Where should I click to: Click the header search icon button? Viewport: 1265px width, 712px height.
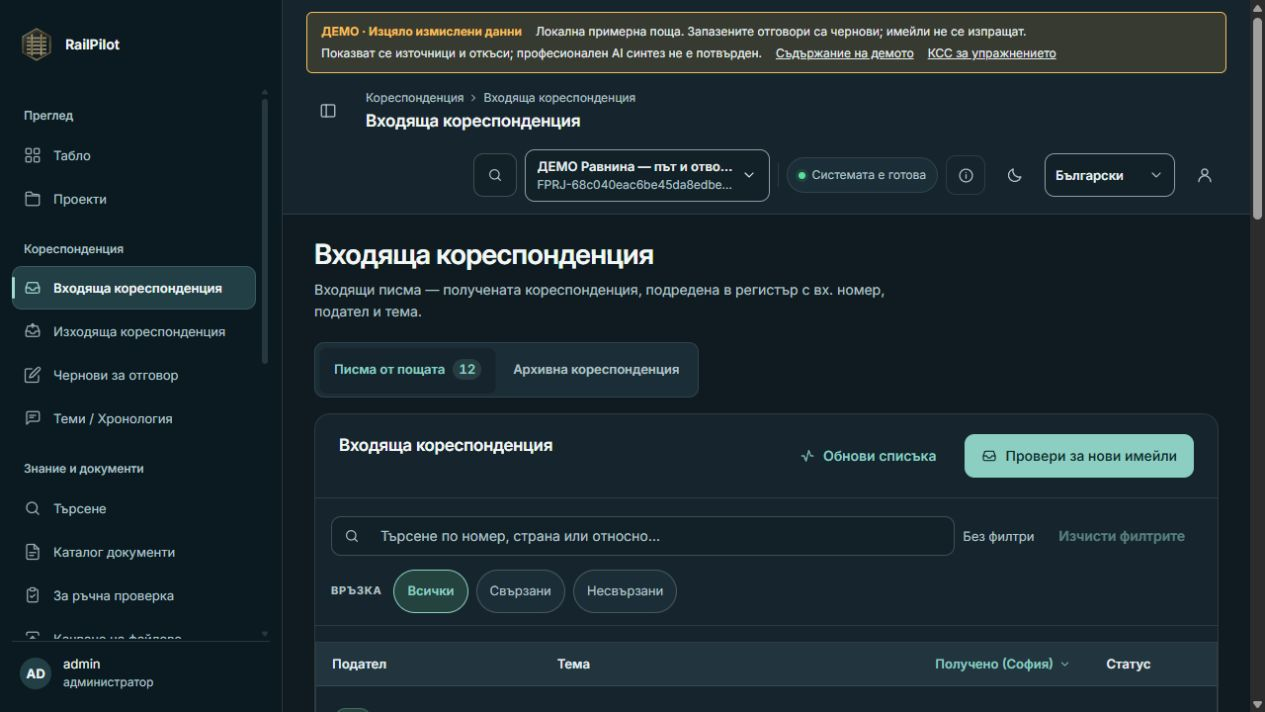pyautogui.click(x=495, y=175)
